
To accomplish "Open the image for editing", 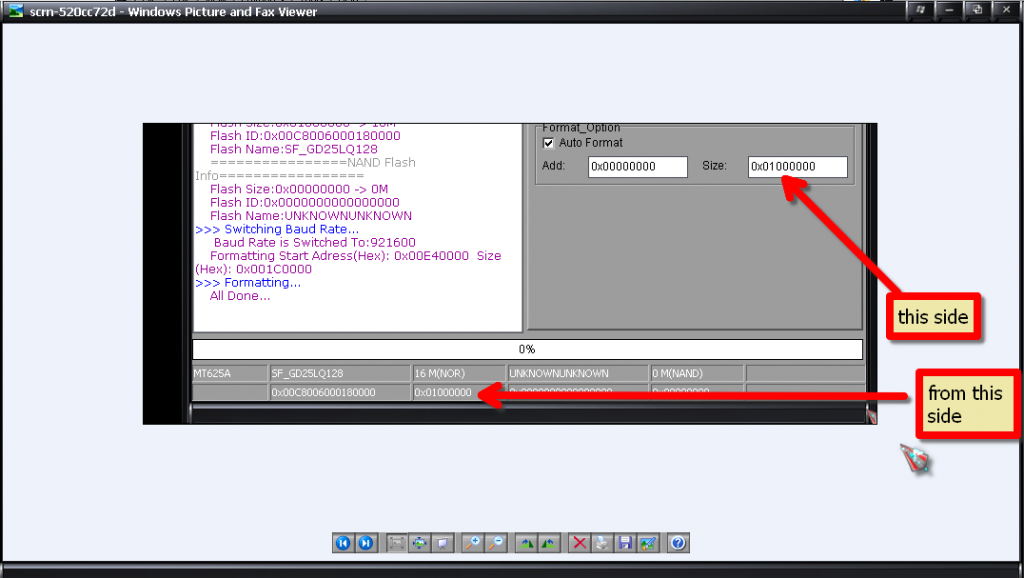I will pyautogui.click(x=648, y=543).
